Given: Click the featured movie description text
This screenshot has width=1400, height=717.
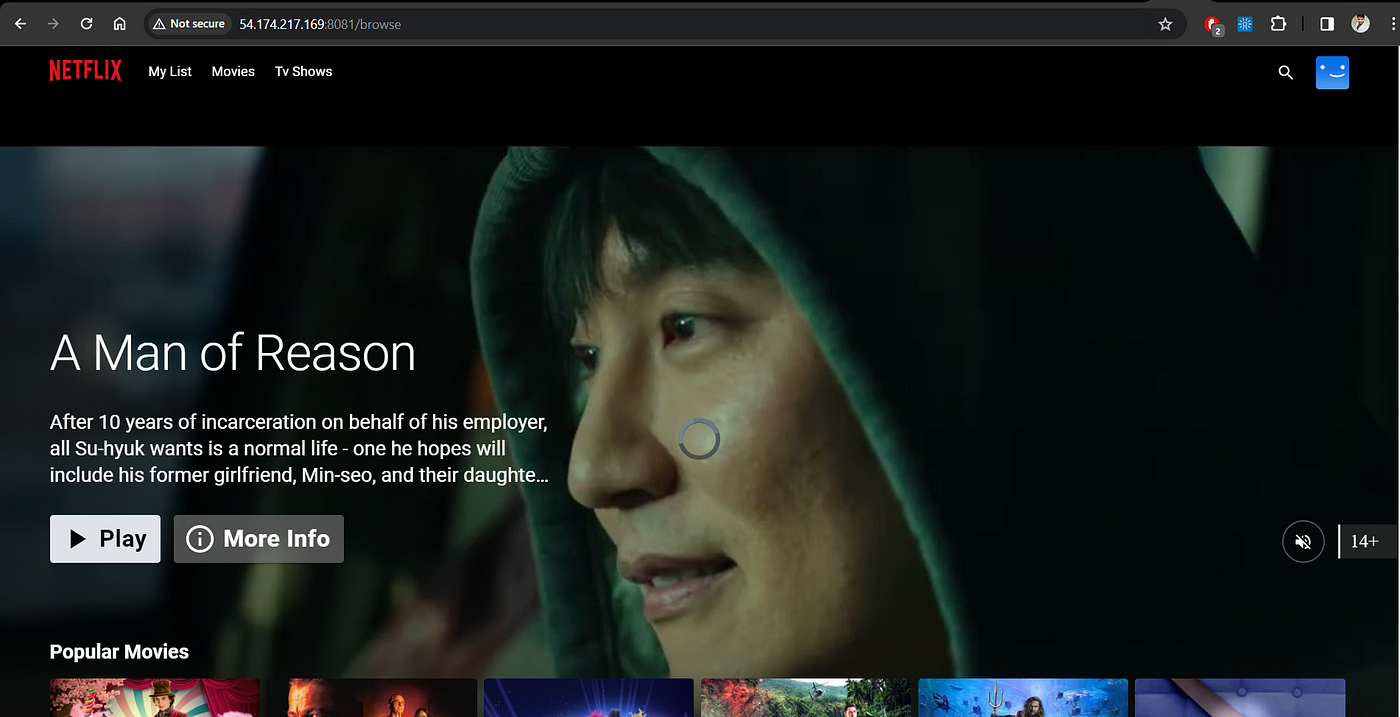Looking at the screenshot, I should [x=299, y=448].
